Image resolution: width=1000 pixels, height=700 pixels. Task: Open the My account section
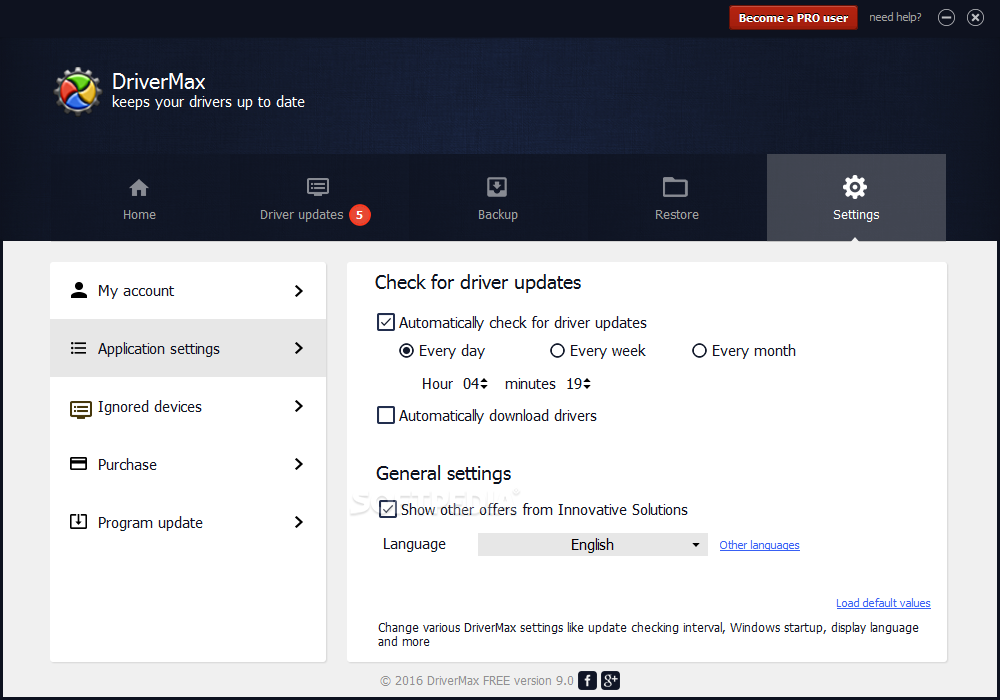[x=188, y=291]
